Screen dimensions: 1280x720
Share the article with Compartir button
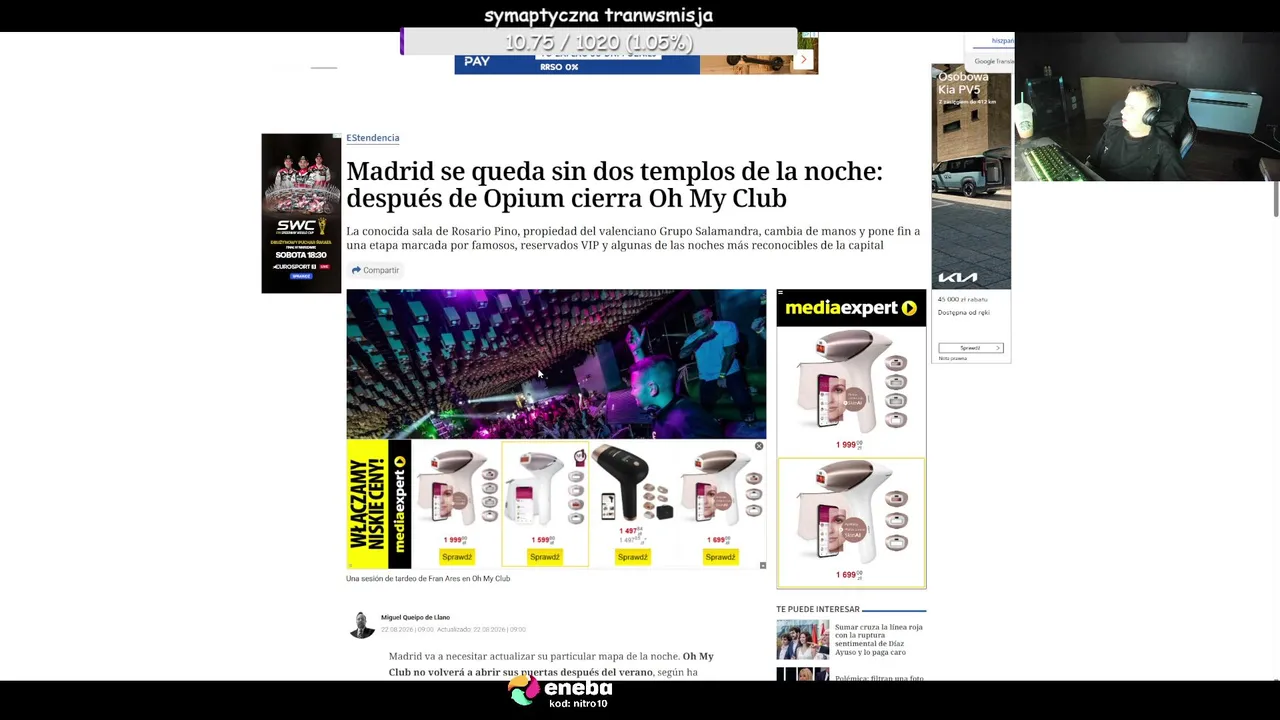click(375, 270)
